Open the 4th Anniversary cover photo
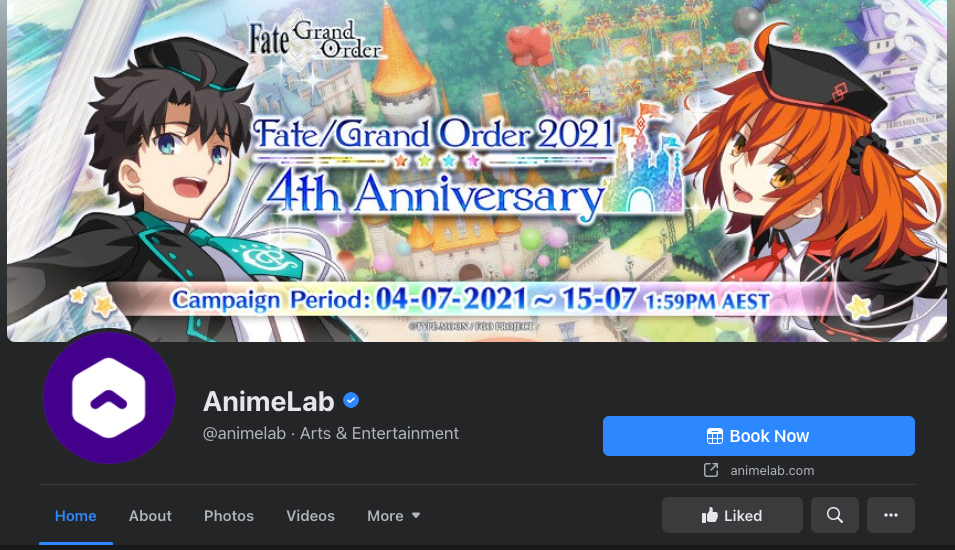 (x=477, y=171)
